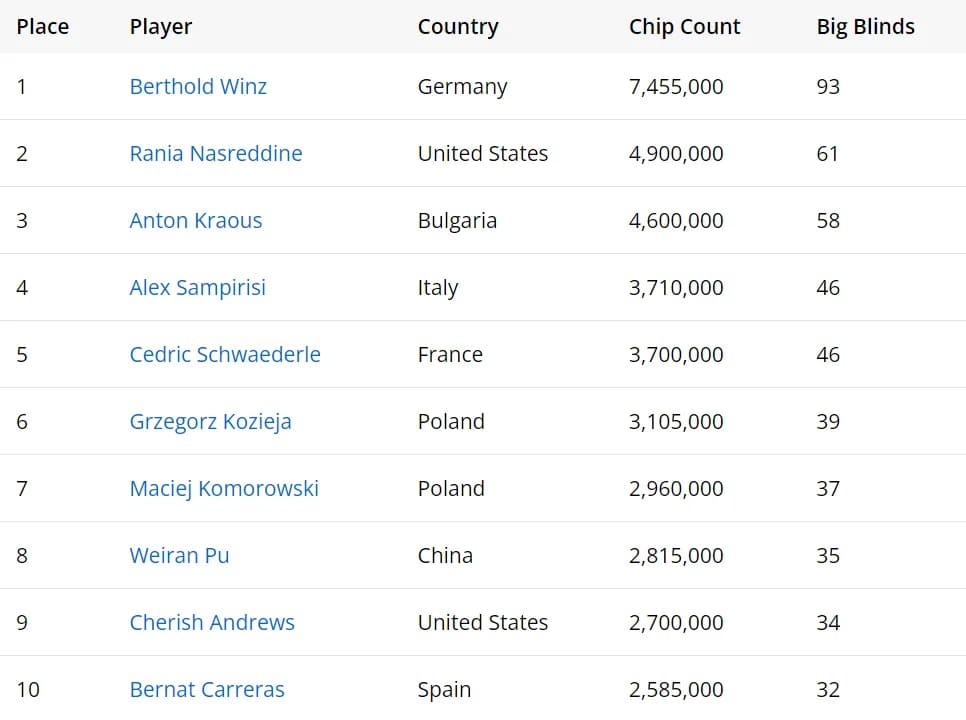Click the Anton Kraous link

(196, 220)
